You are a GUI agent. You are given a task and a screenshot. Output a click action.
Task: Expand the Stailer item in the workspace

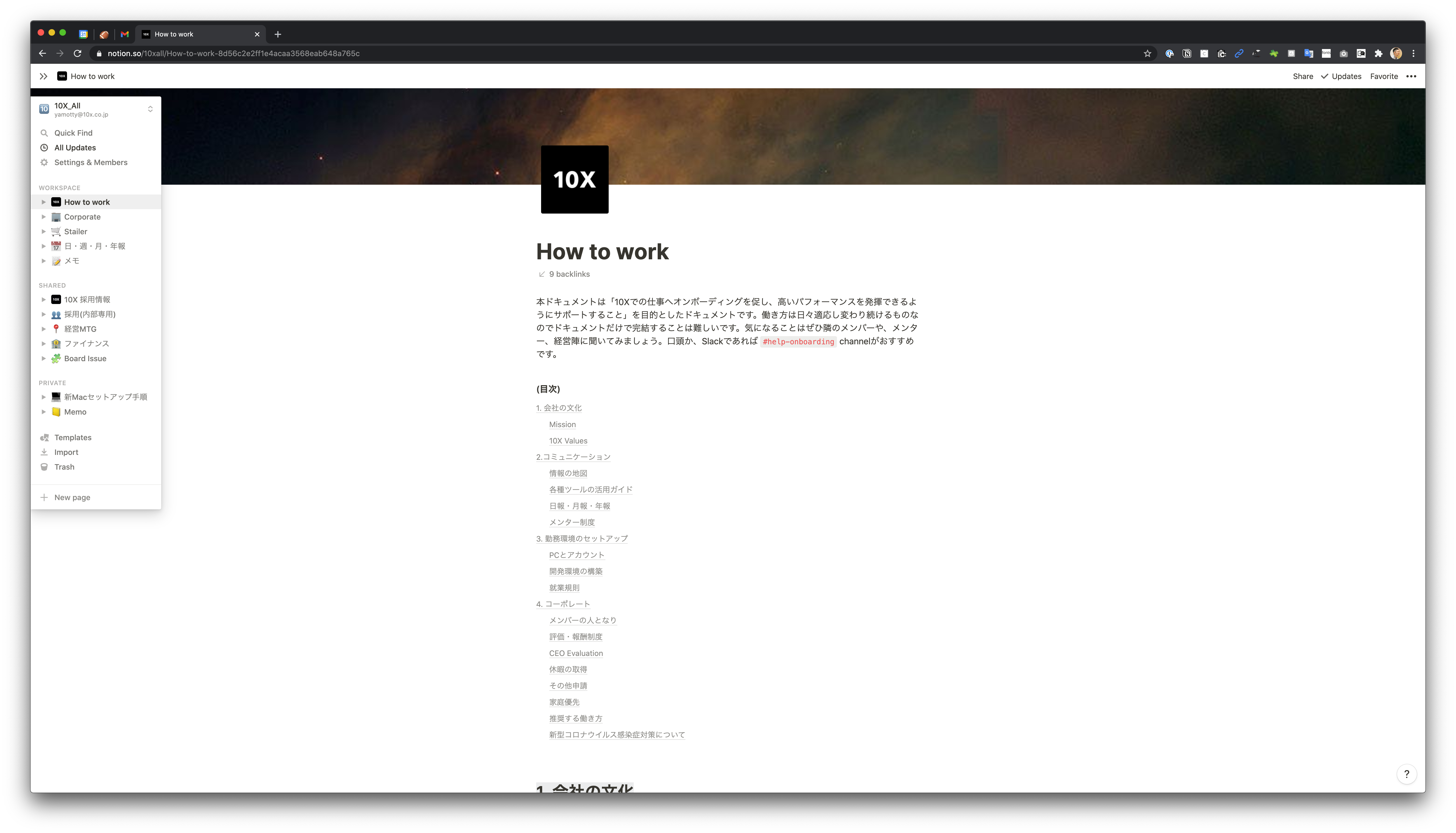pyautogui.click(x=44, y=231)
